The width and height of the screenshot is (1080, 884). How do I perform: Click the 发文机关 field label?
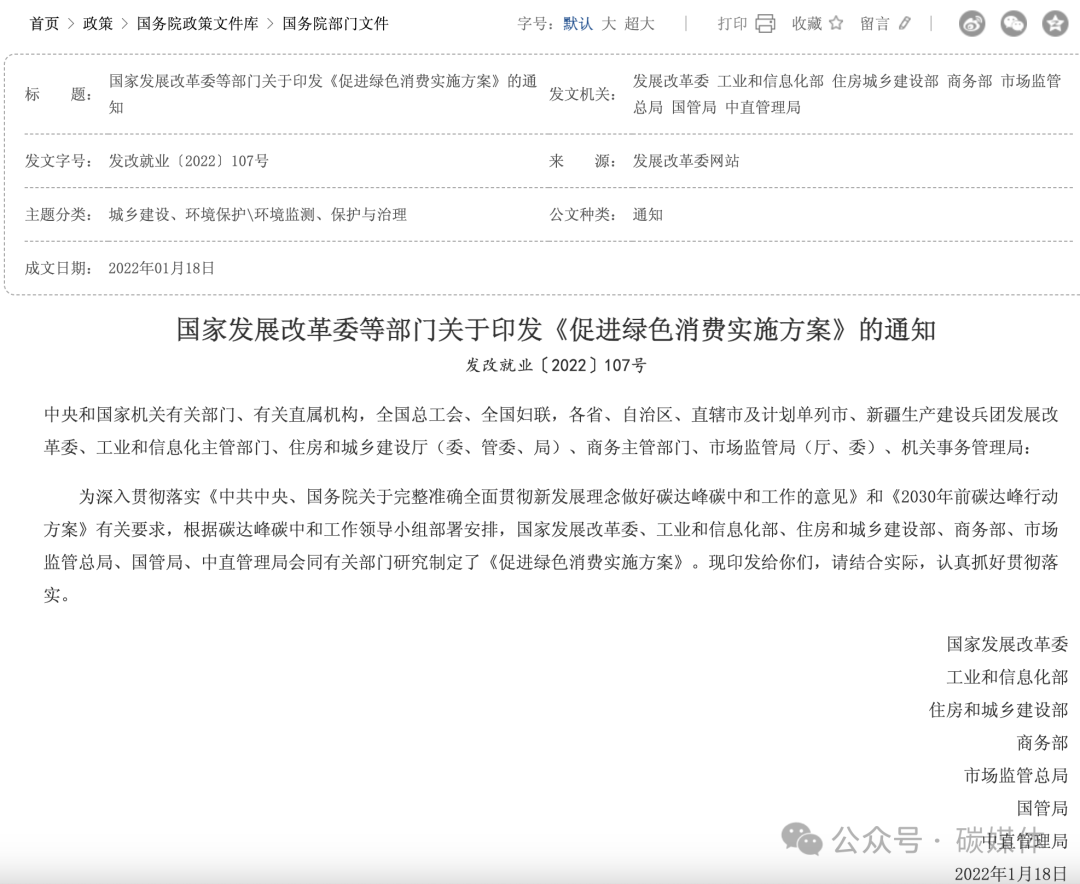tap(583, 94)
